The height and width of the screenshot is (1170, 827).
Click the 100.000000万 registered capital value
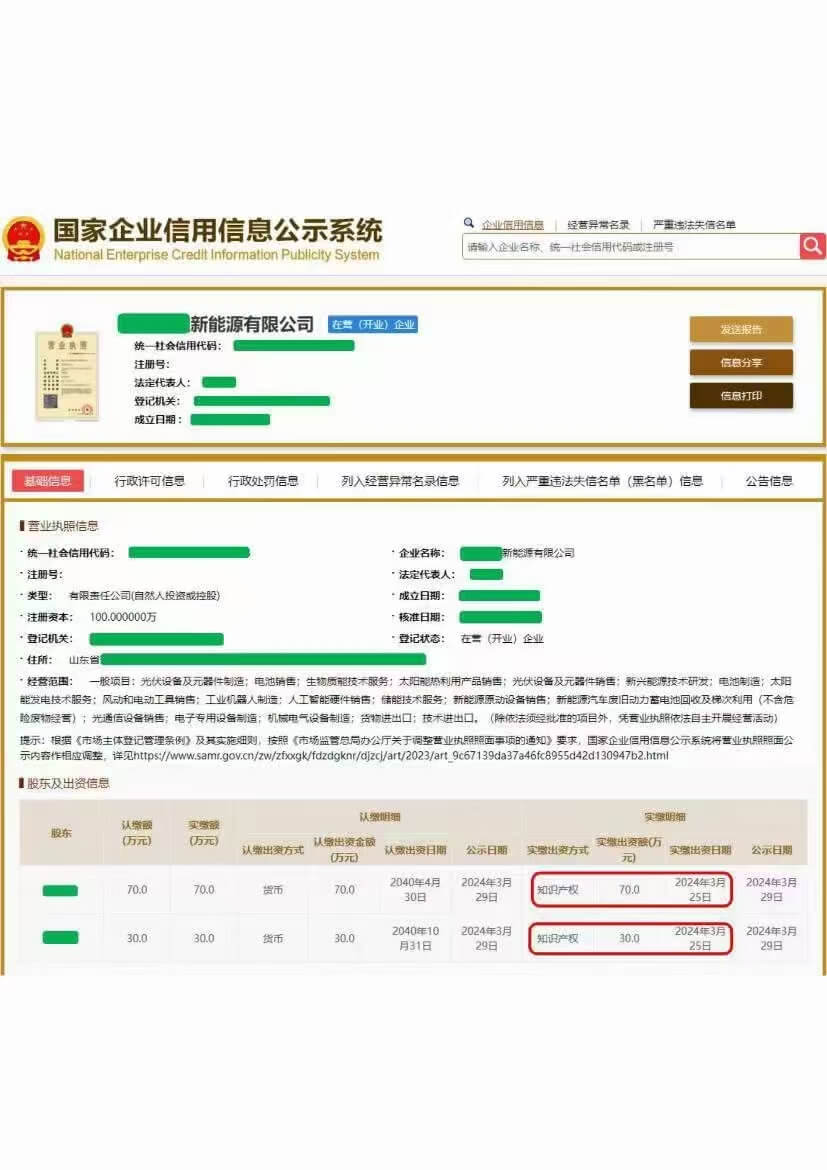tap(123, 617)
